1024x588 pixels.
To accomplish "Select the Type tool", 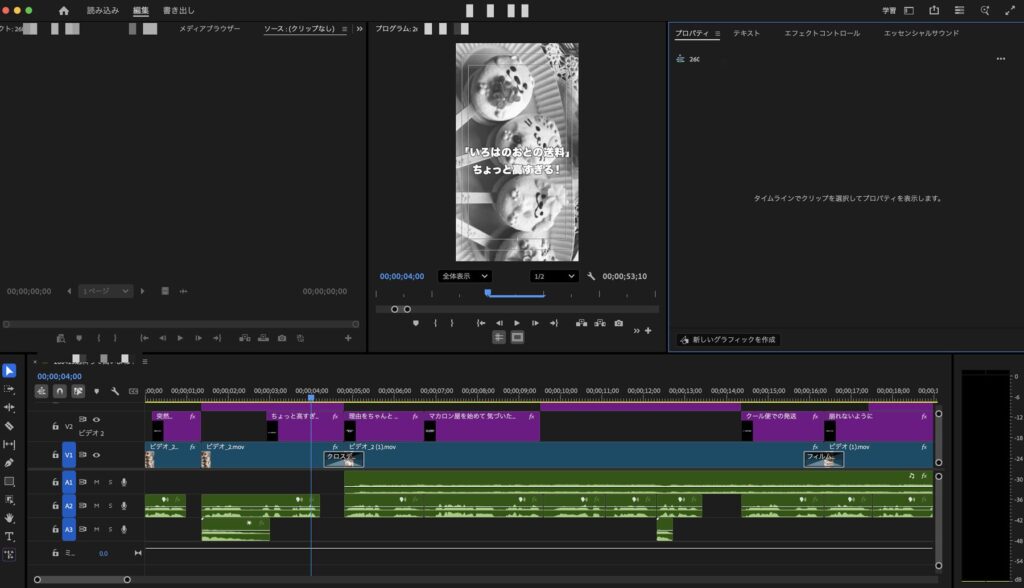I will (x=9, y=535).
